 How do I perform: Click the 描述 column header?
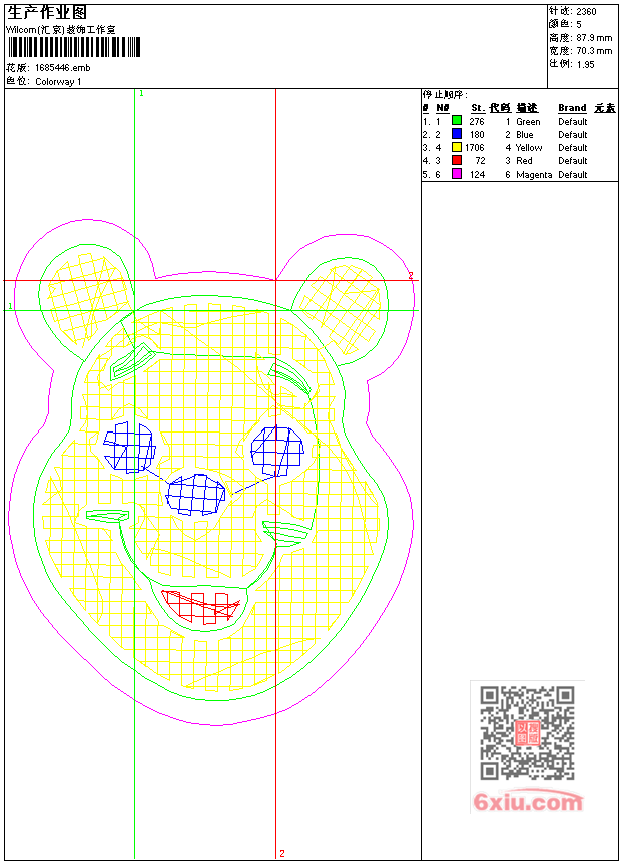point(527,108)
